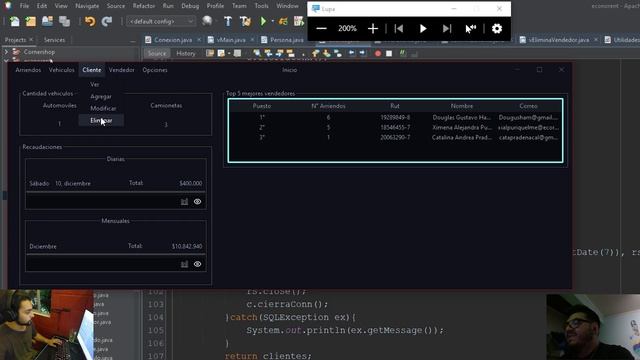Click the Clean and Build hammer-broom icon
640x360 pixels.
245,21
